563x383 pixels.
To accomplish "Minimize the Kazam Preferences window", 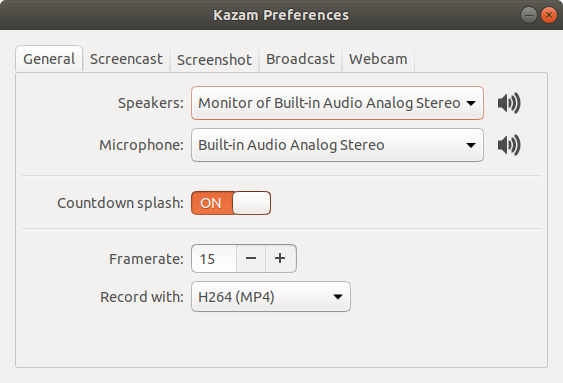I will tap(529, 15).
